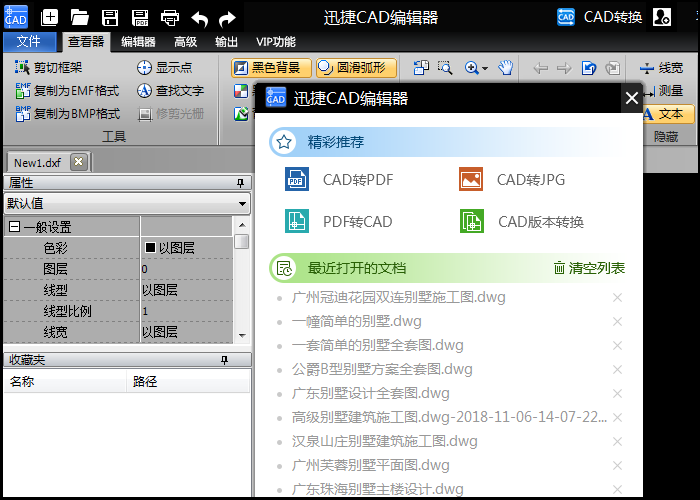Click the zoom window magnifier icon
Image resolution: width=700 pixels, height=500 pixels.
click(445, 68)
